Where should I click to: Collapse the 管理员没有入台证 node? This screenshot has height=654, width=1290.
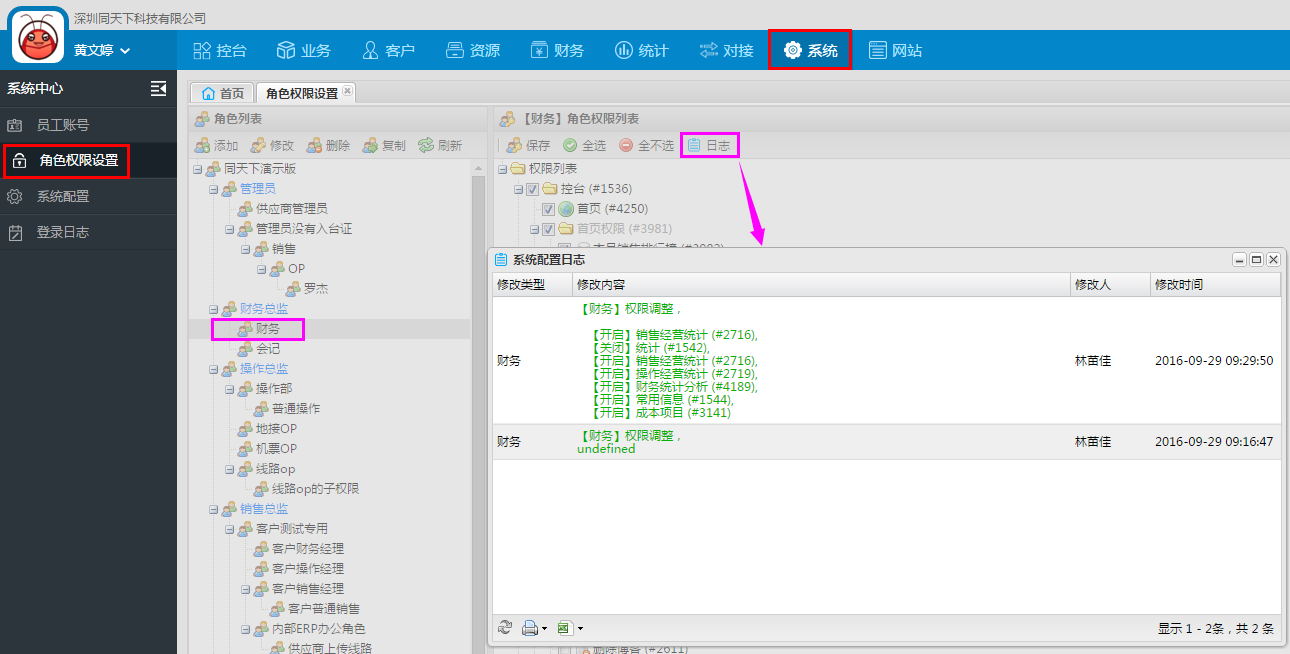[x=229, y=229]
